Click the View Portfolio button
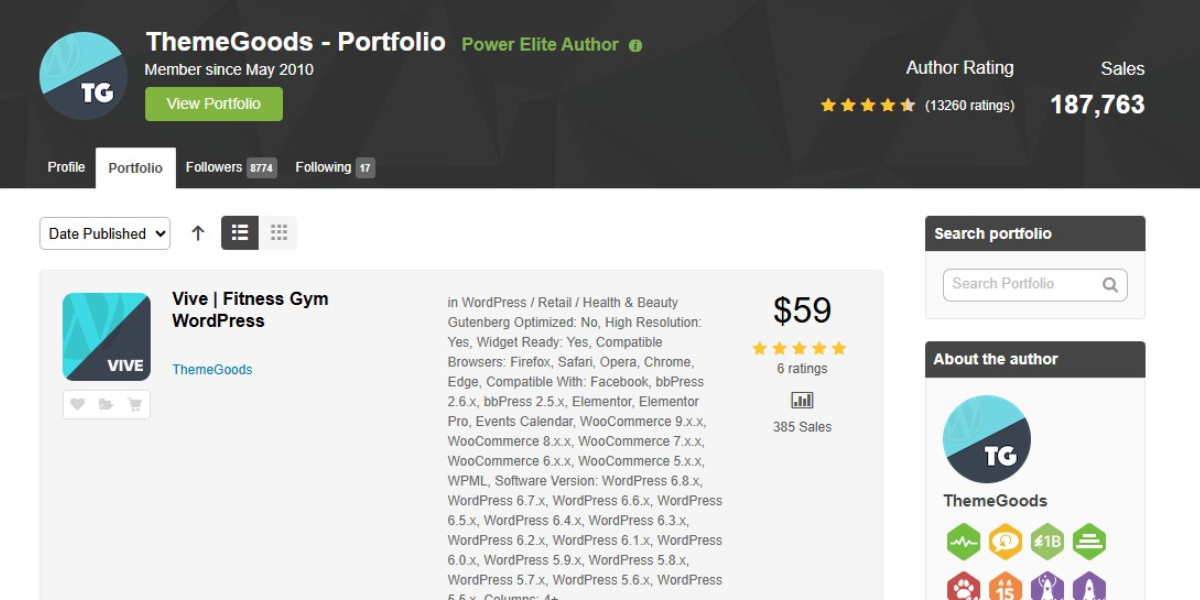Screen dimensions: 1200x600 (x=214, y=104)
